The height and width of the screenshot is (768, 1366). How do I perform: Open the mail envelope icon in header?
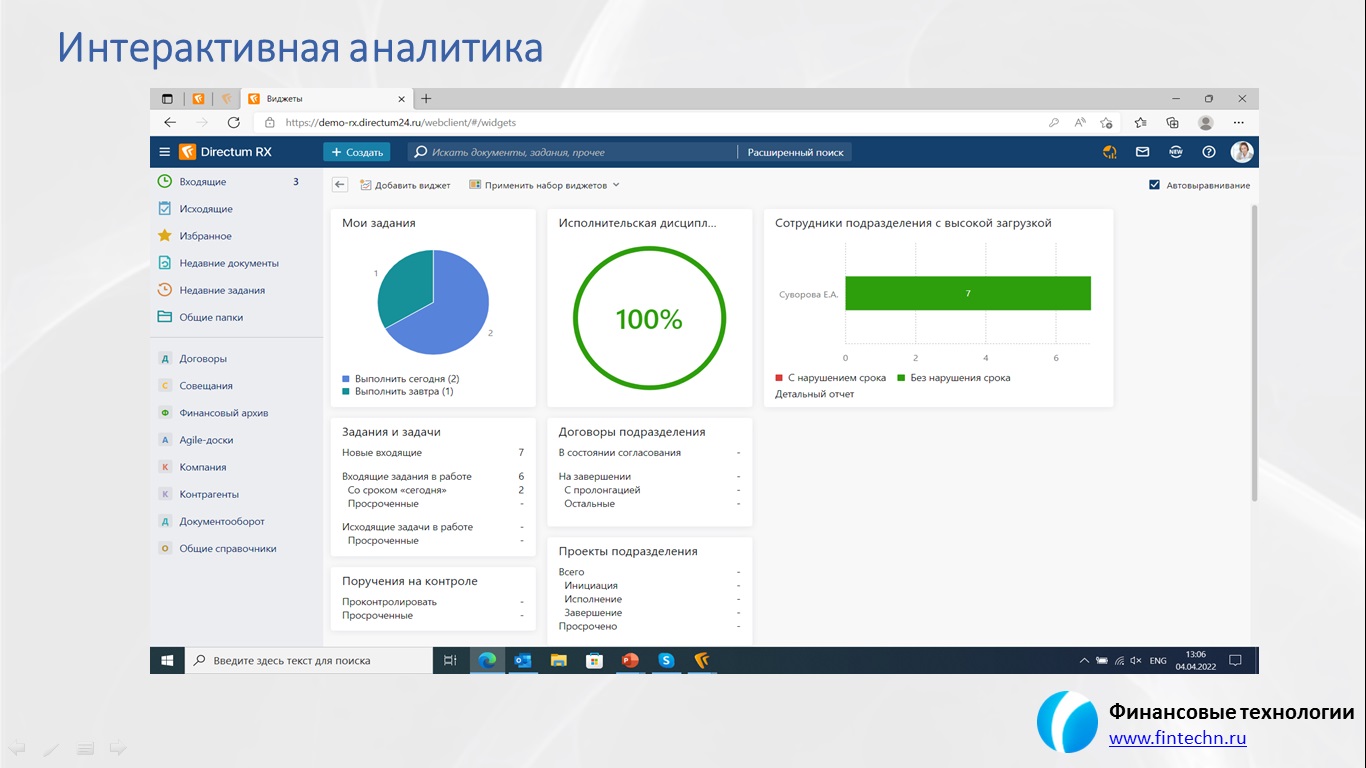tap(1142, 152)
